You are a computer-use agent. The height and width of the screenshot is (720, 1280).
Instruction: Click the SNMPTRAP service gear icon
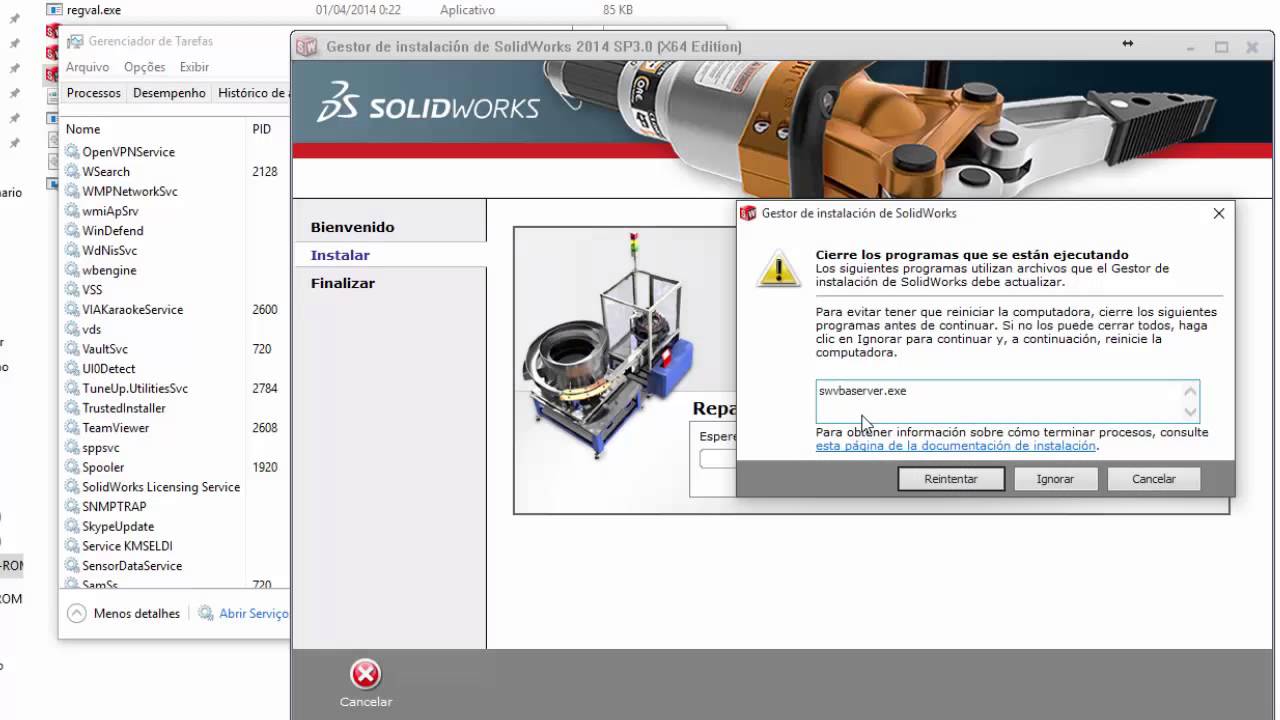72,507
